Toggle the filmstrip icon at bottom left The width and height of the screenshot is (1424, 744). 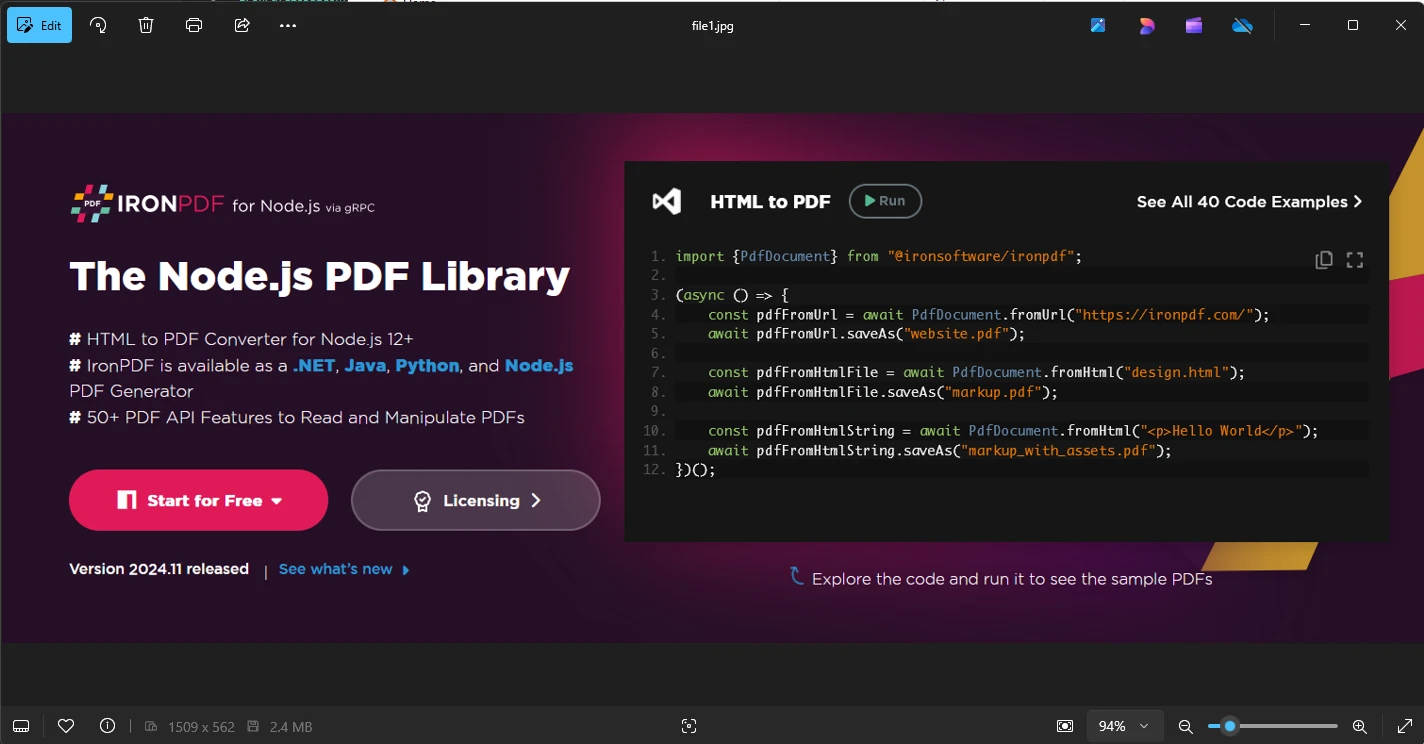click(21, 726)
